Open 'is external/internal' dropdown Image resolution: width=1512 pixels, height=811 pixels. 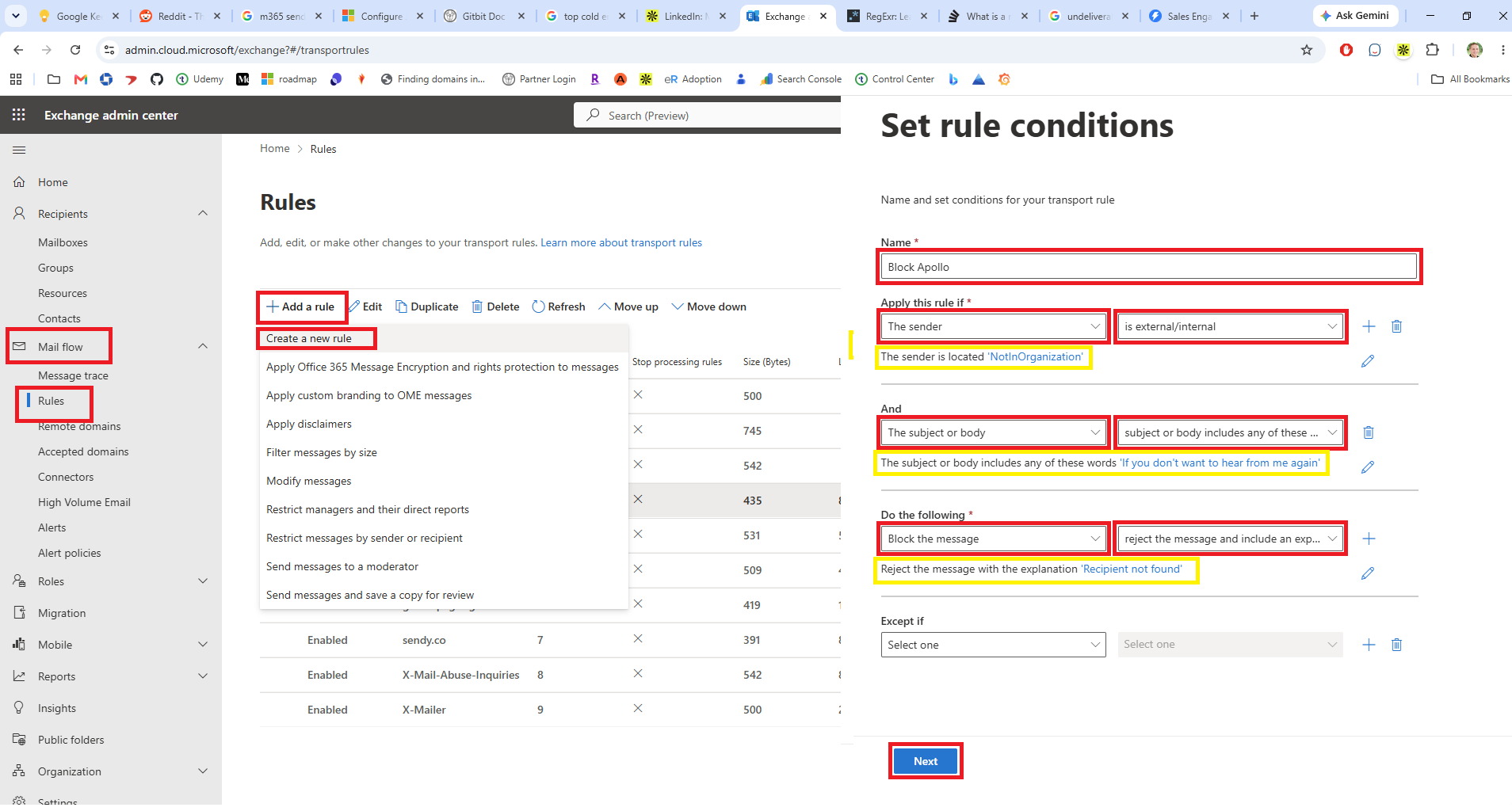(1230, 326)
